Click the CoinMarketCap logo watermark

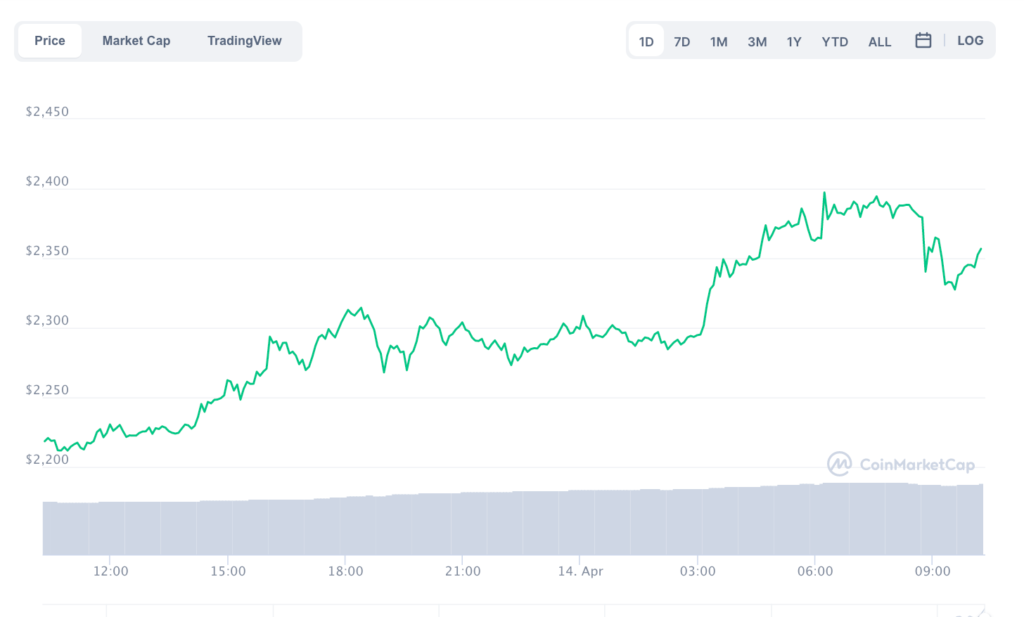(x=901, y=464)
